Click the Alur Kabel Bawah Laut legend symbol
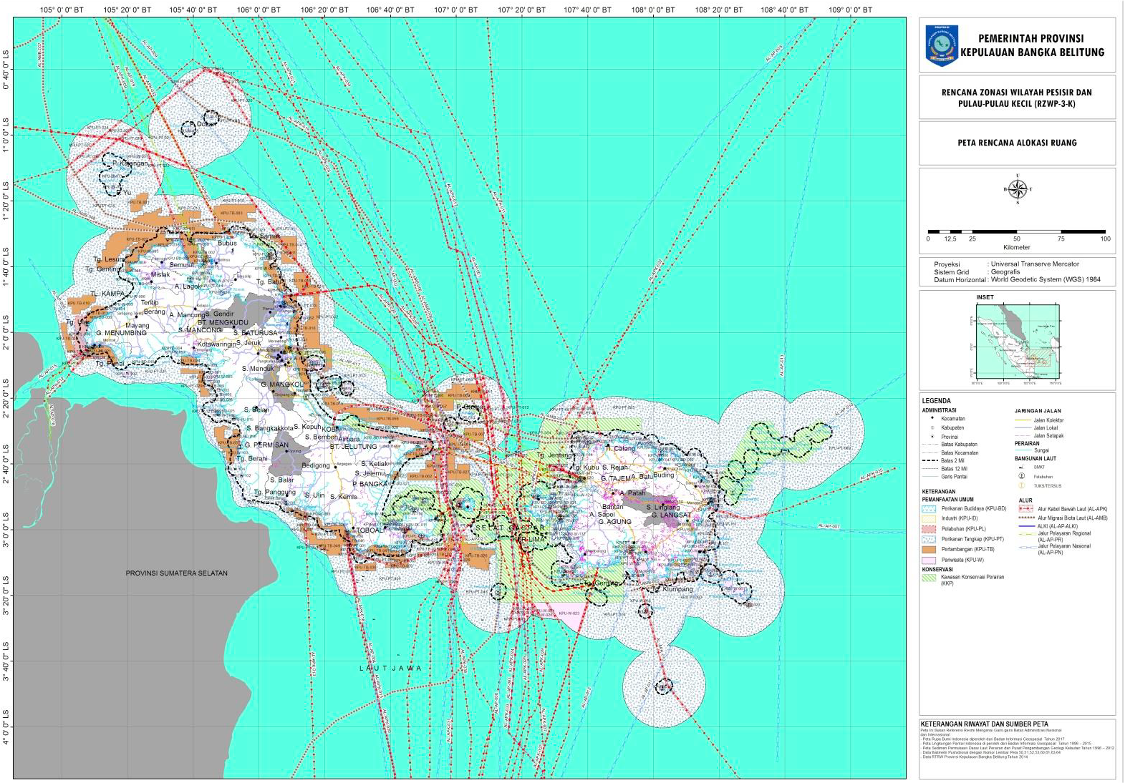 point(1025,510)
